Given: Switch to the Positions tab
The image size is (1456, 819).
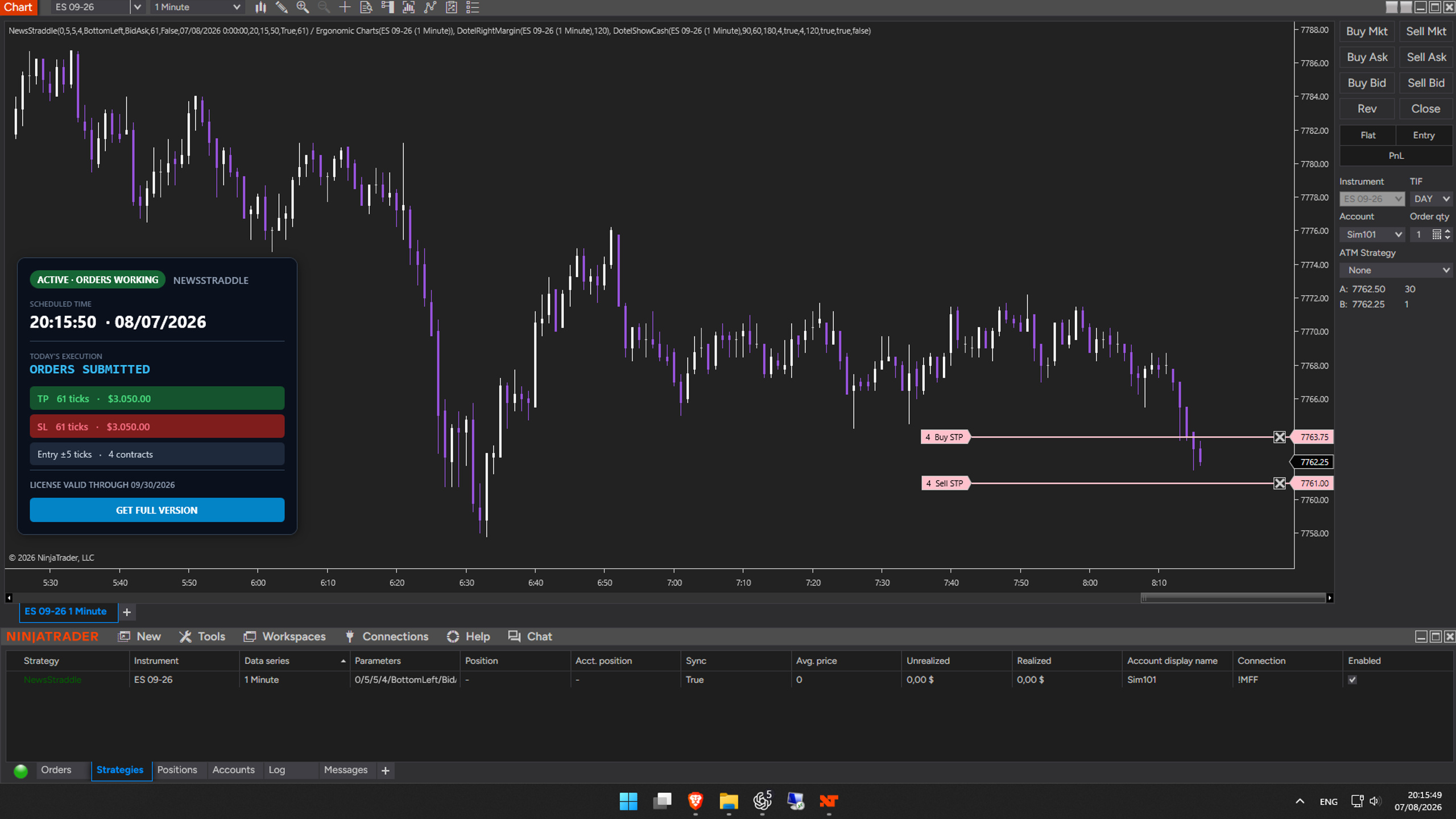Looking at the screenshot, I should (177, 770).
